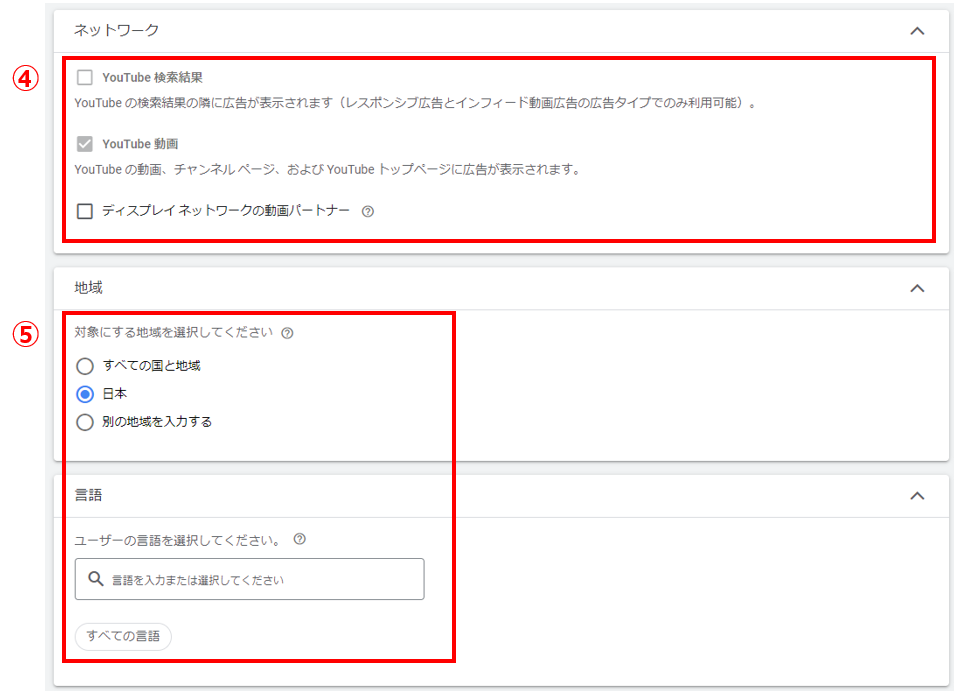Screen dimensions: 954x691
Task: Uncheck the YouTube 動画 checkbox
Action: coord(85,144)
